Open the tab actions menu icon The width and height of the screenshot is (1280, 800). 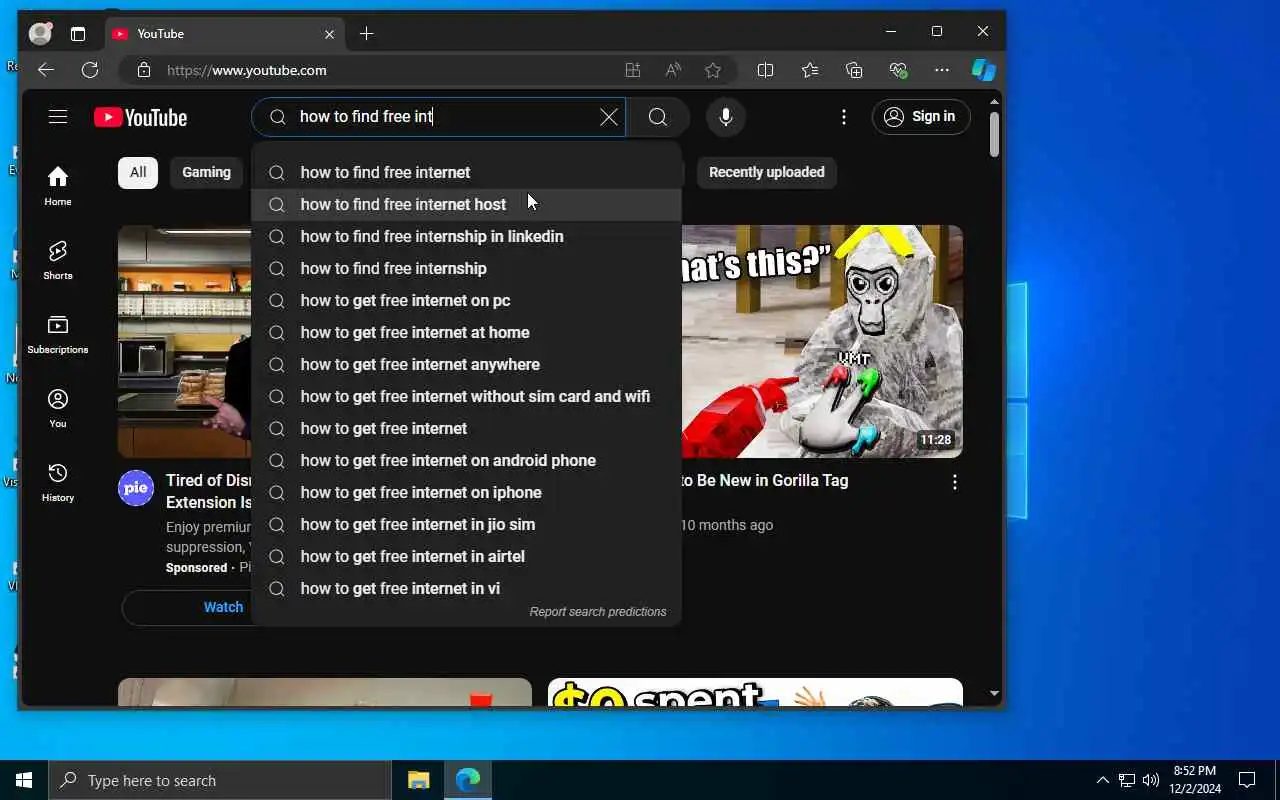pos(78,34)
